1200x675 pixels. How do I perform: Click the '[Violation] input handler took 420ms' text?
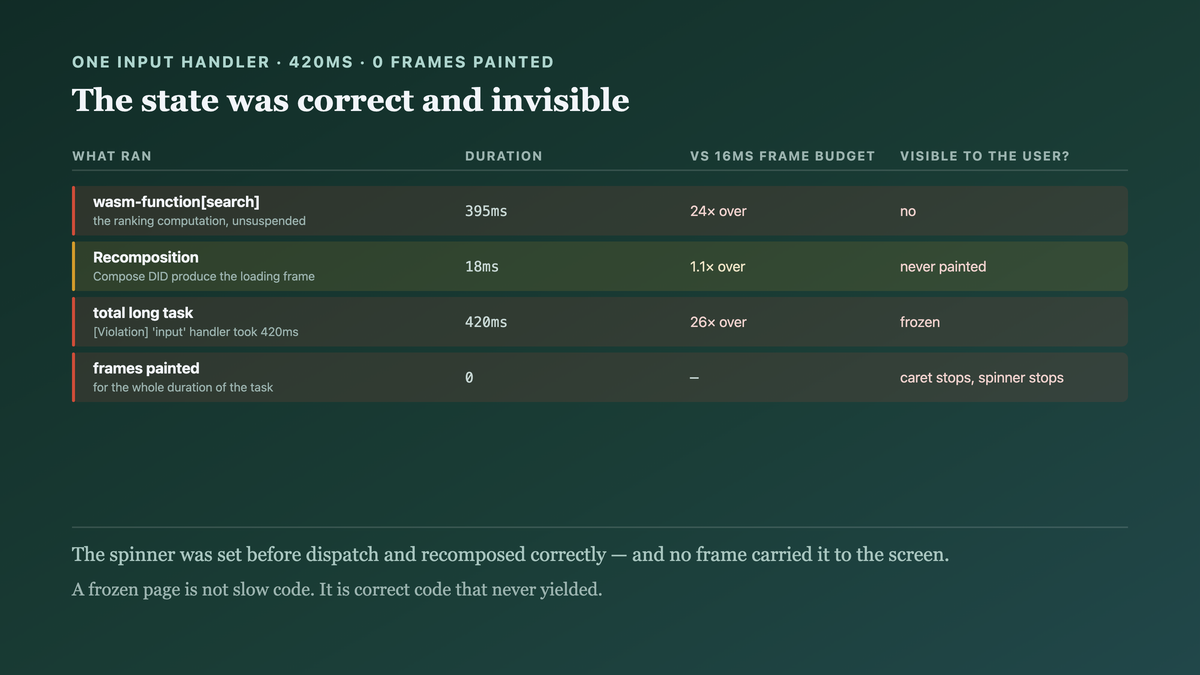[196, 332]
